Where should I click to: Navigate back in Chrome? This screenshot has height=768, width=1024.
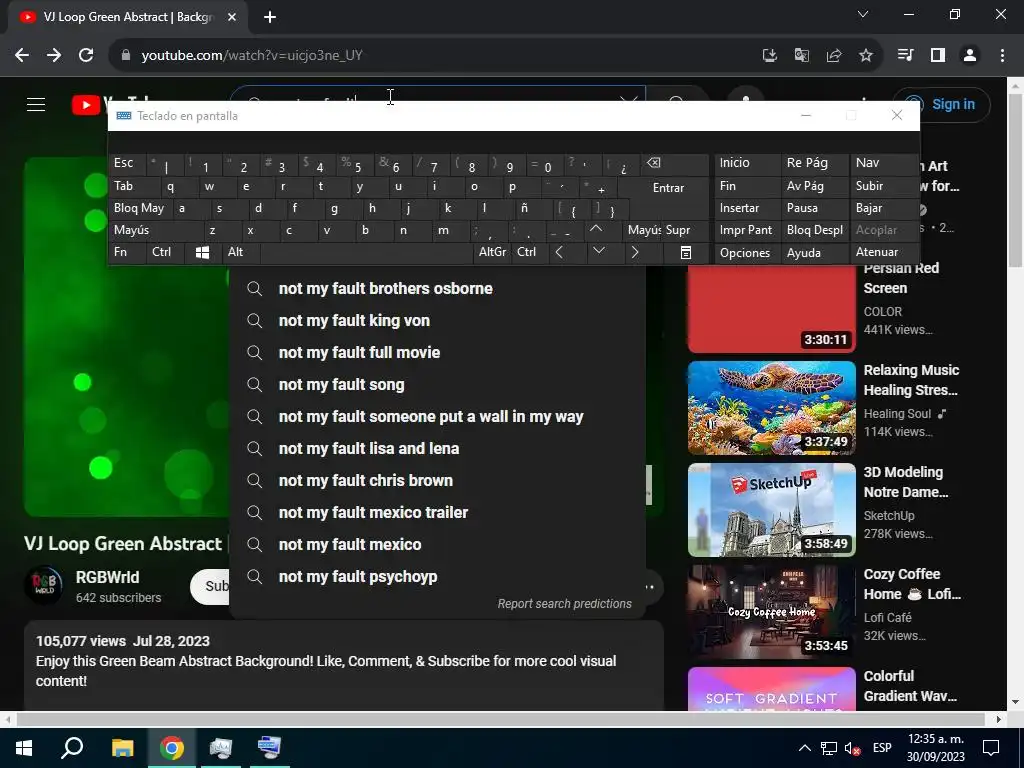coord(22,56)
